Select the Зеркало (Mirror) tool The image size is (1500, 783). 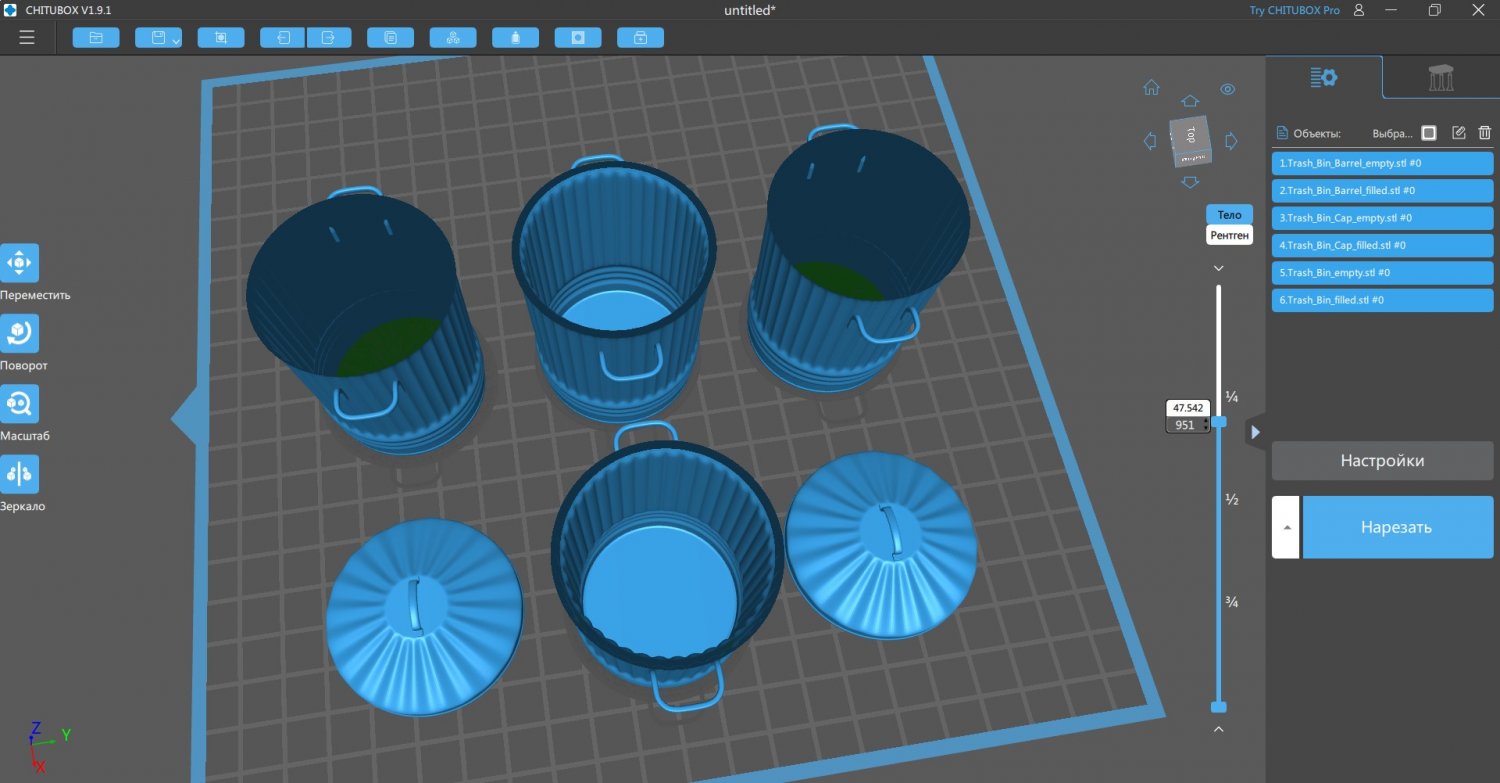pos(19,473)
